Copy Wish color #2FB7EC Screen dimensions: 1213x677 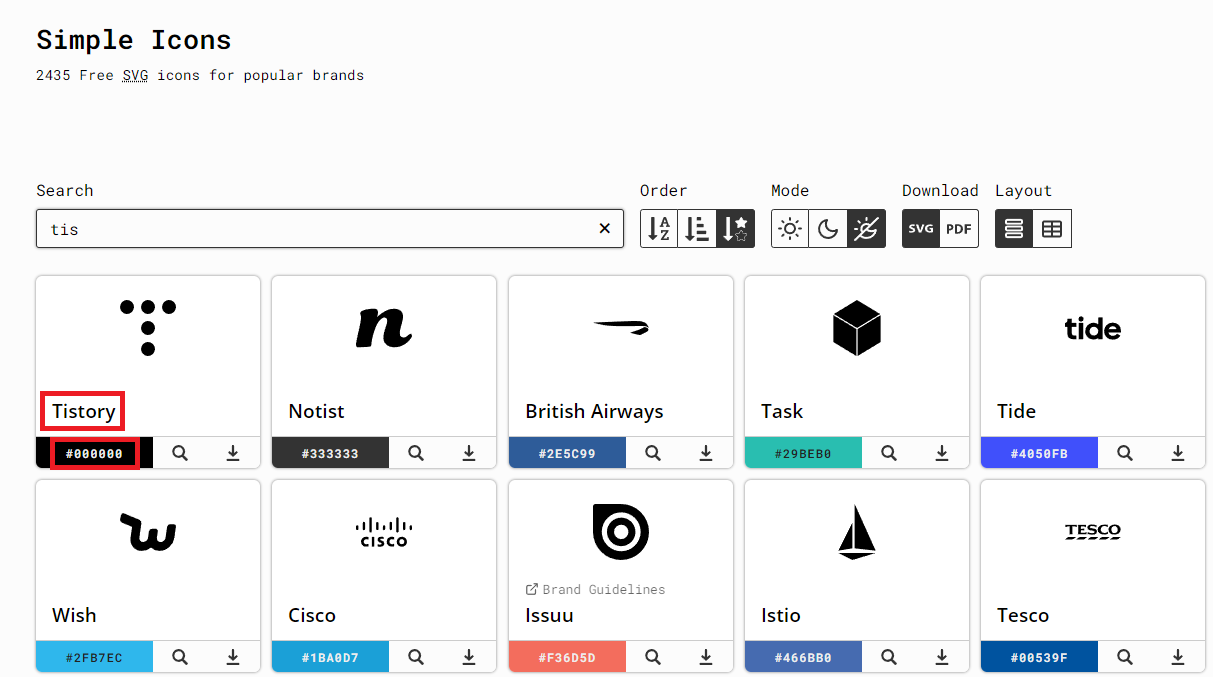pos(94,657)
